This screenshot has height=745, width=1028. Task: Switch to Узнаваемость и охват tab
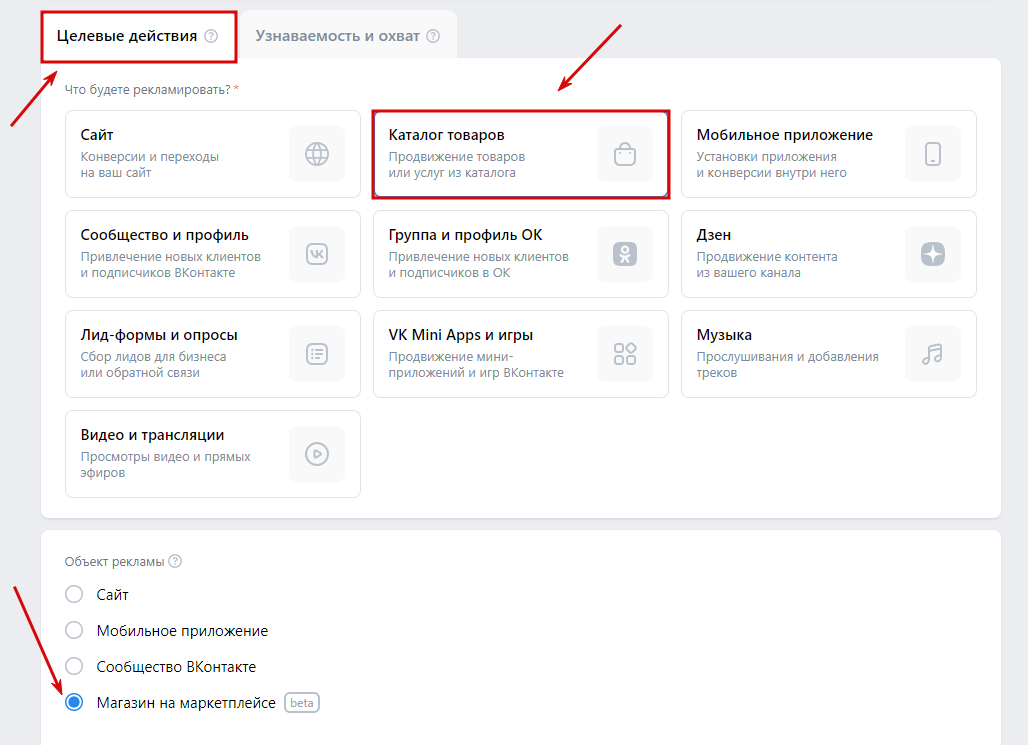point(336,36)
